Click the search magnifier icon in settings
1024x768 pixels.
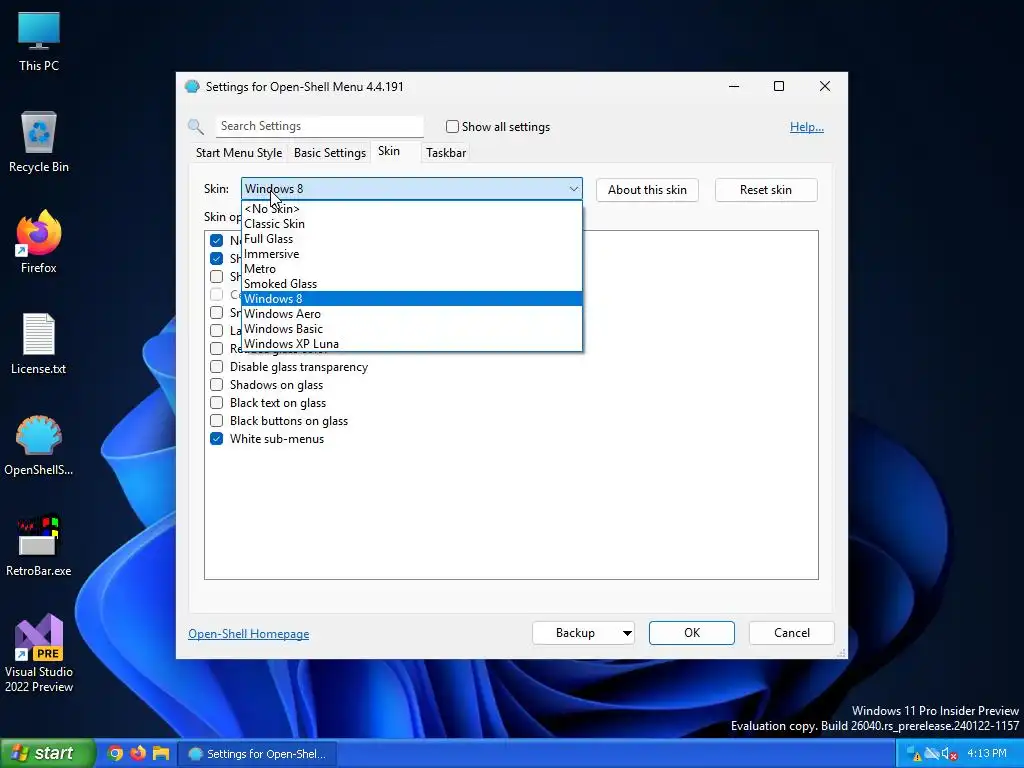pos(195,127)
